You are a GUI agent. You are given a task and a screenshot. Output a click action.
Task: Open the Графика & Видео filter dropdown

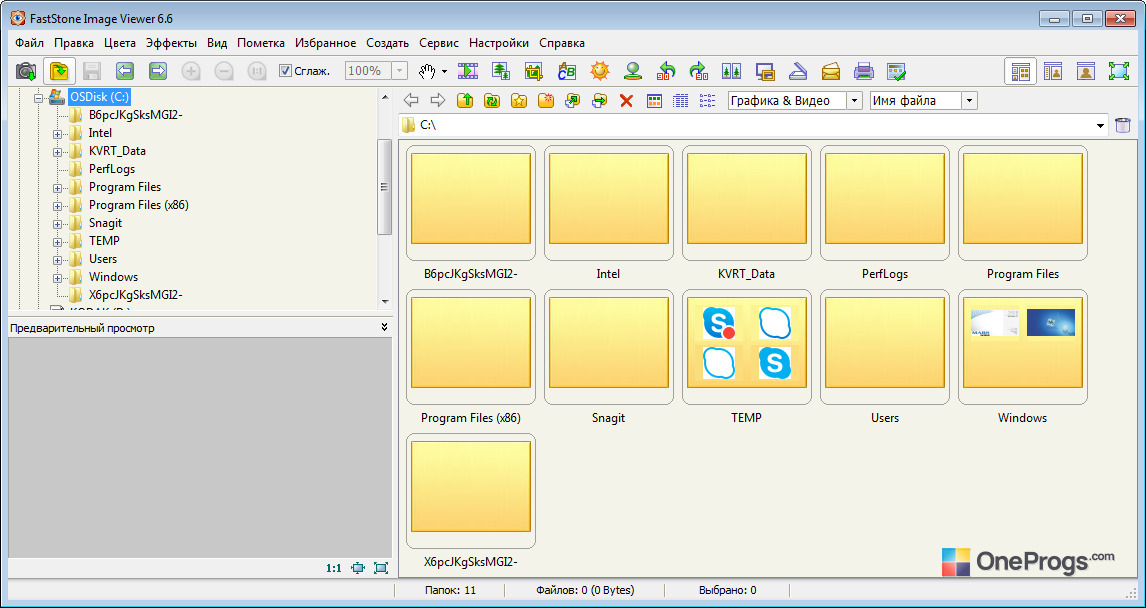click(x=854, y=101)
